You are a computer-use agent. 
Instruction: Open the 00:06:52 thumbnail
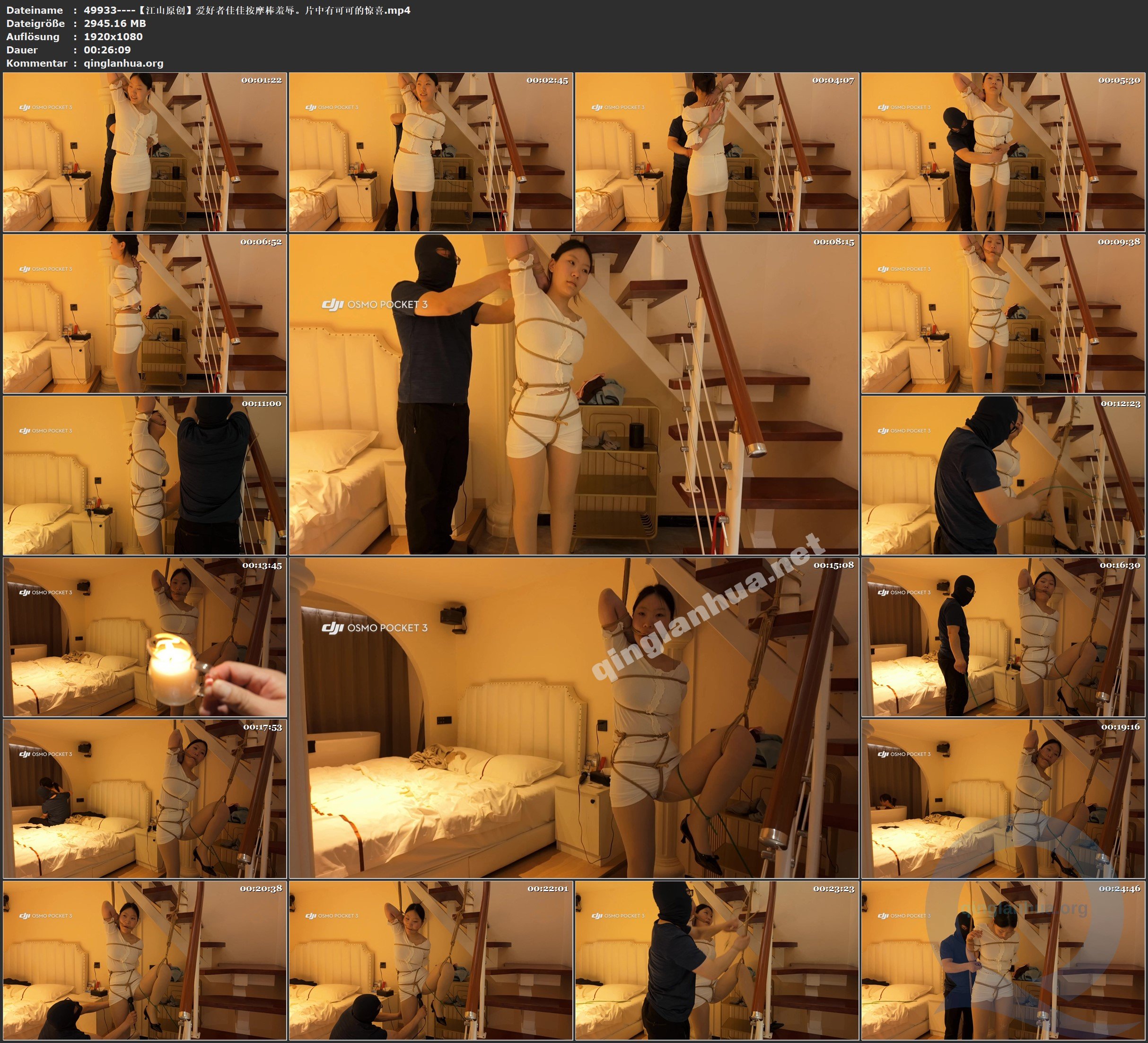(x=145, y=313)
